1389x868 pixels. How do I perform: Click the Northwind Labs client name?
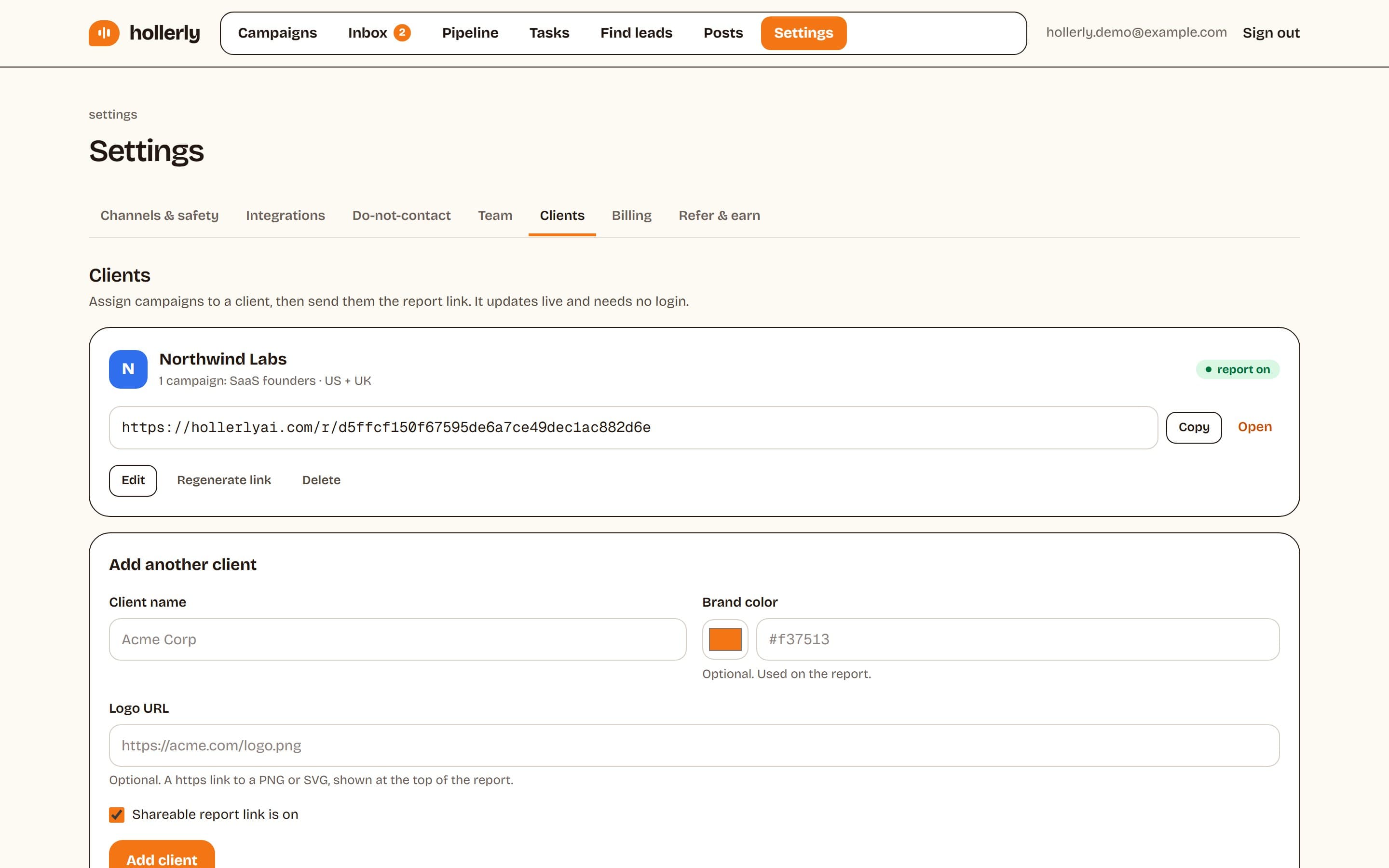click(223, 359)
